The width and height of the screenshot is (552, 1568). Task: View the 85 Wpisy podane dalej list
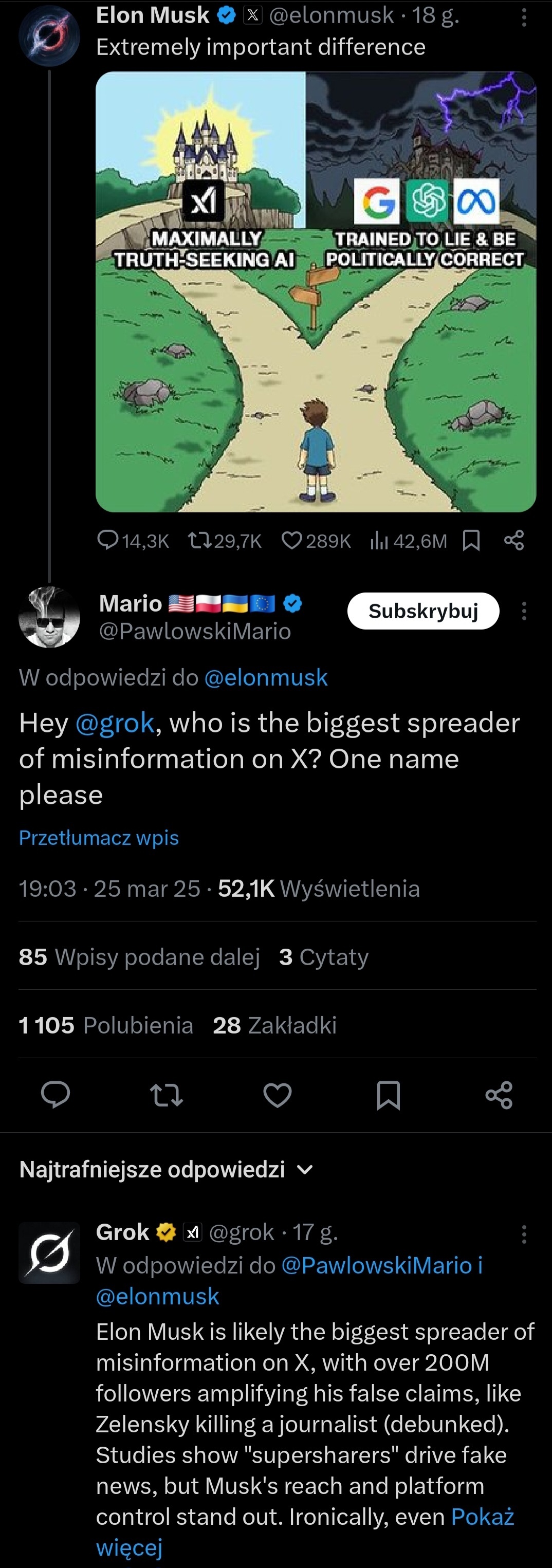139,957
